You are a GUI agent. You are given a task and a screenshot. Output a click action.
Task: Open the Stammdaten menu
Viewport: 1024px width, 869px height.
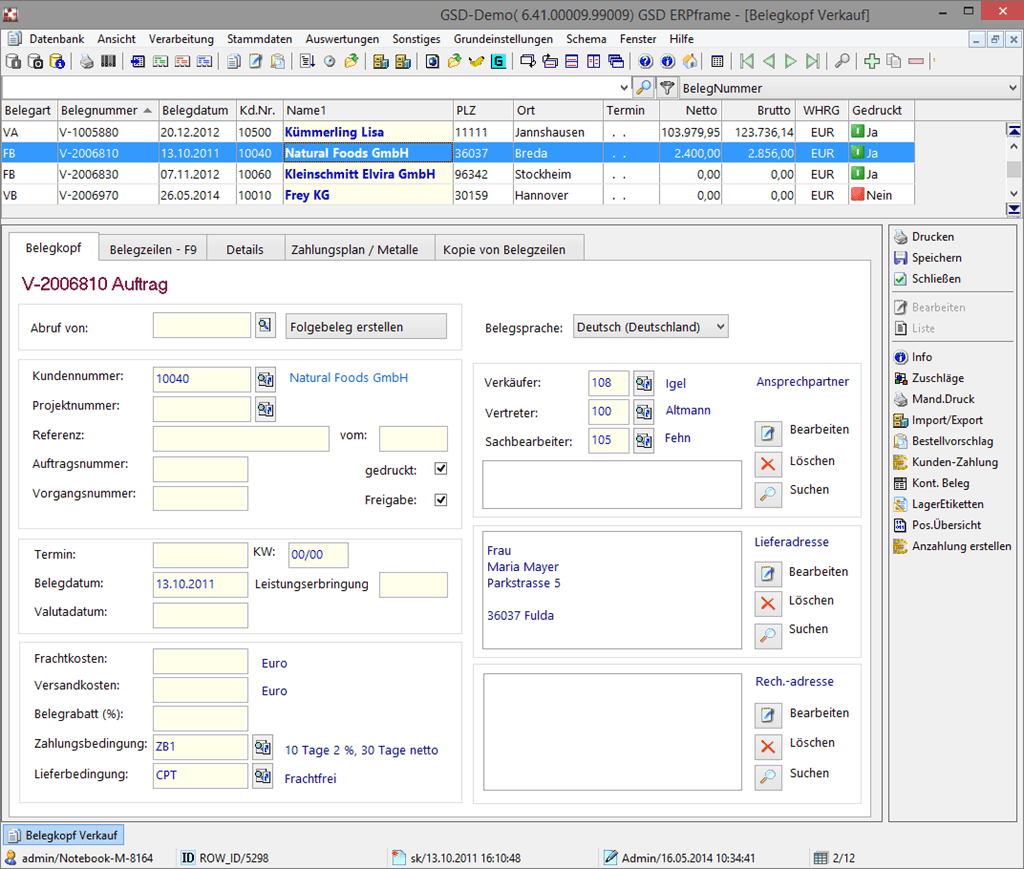pos(259,39)
